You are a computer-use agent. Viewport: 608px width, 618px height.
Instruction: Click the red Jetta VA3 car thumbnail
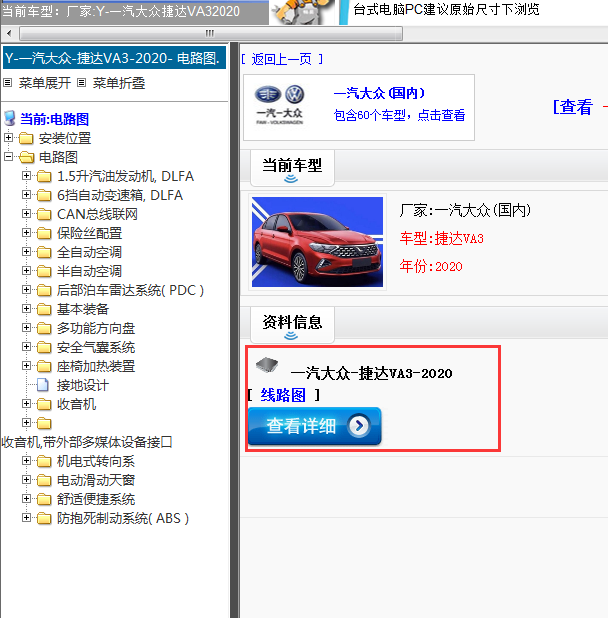(317, 242)
